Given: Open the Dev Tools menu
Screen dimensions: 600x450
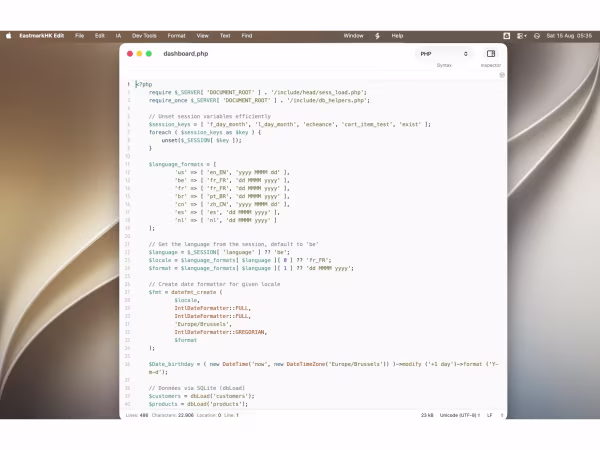Looking at the screenshot, I should [144, 36].
